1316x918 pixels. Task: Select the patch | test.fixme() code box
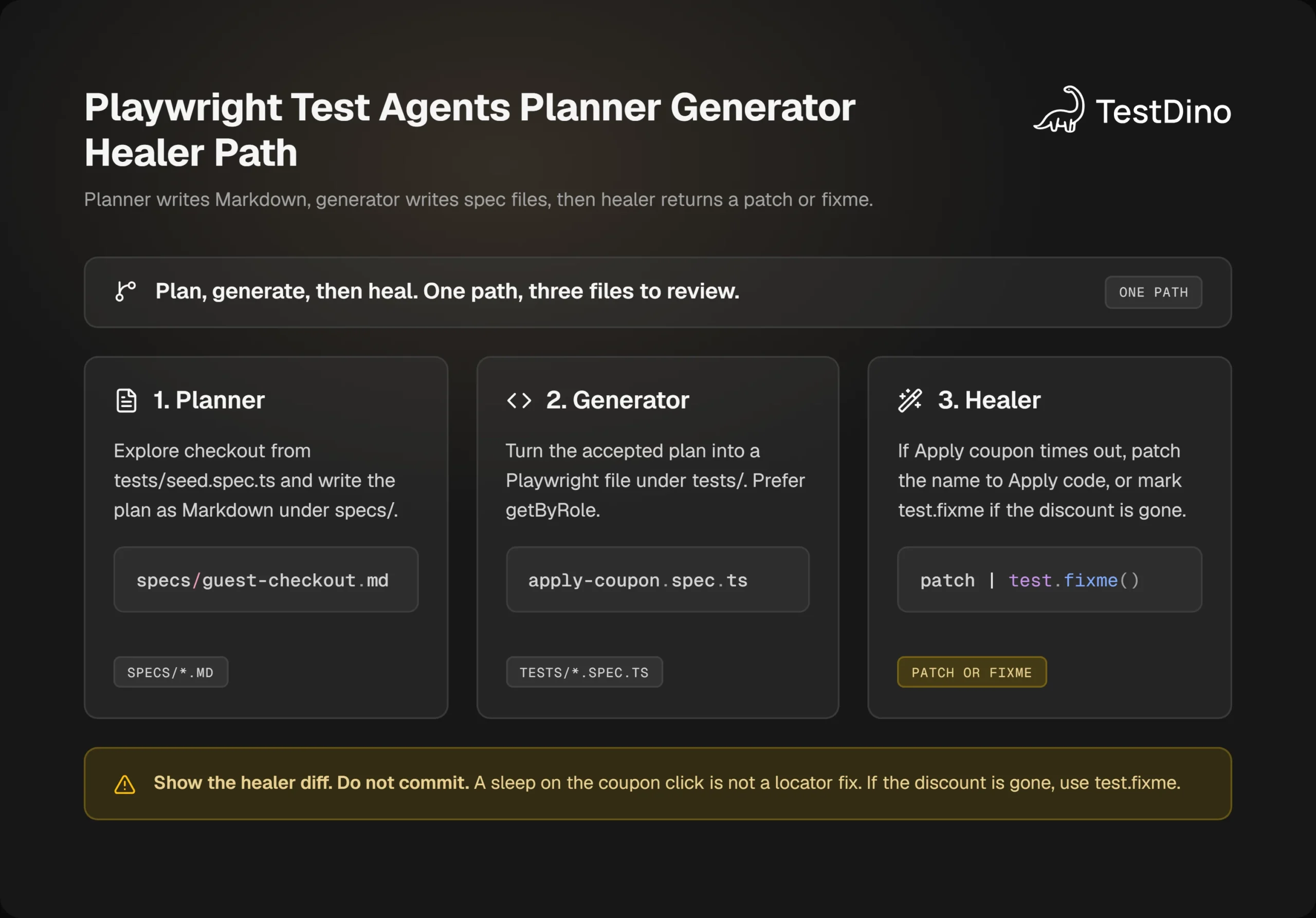coord(1050,579)
